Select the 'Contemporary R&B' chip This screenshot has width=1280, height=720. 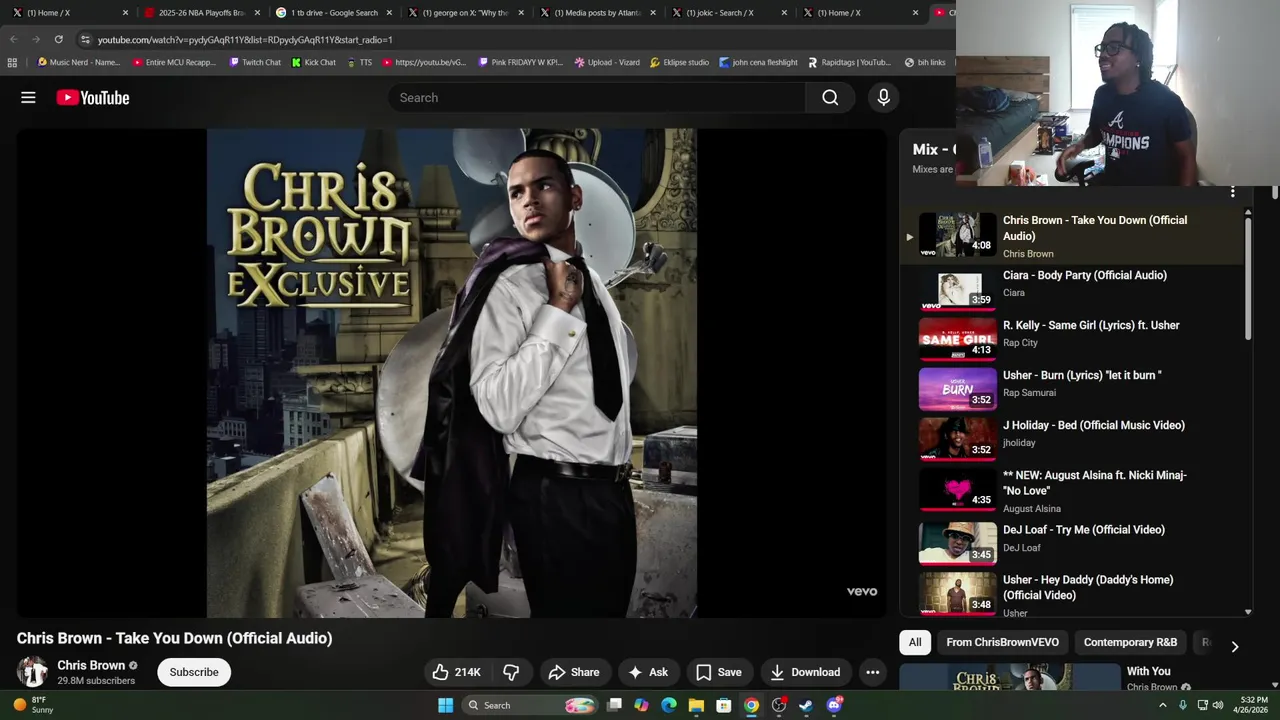[1130, 642]
